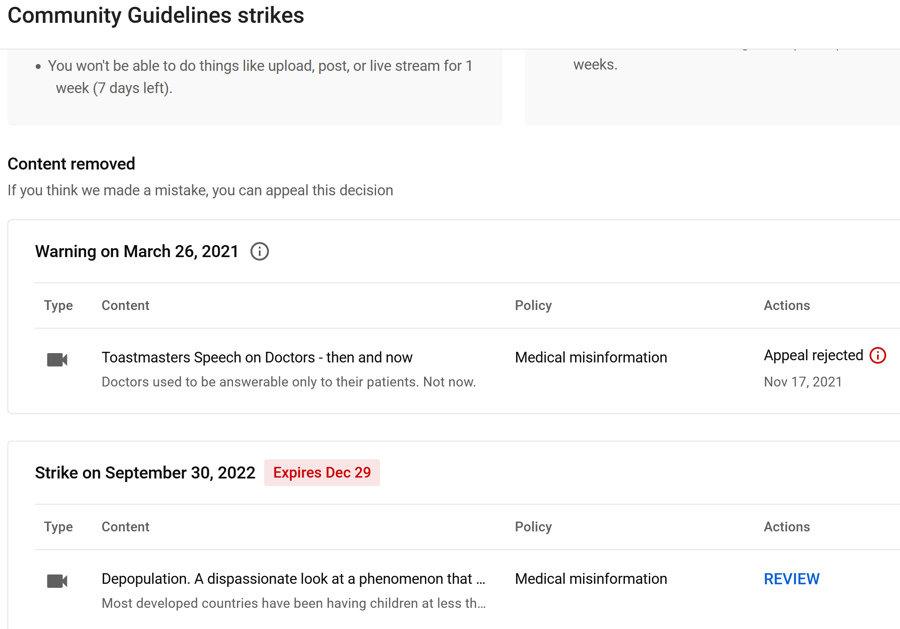The height and width of the screenshot is (629, 900).
Task: Click Actions column header in warning table
Action: pos(786,305)
